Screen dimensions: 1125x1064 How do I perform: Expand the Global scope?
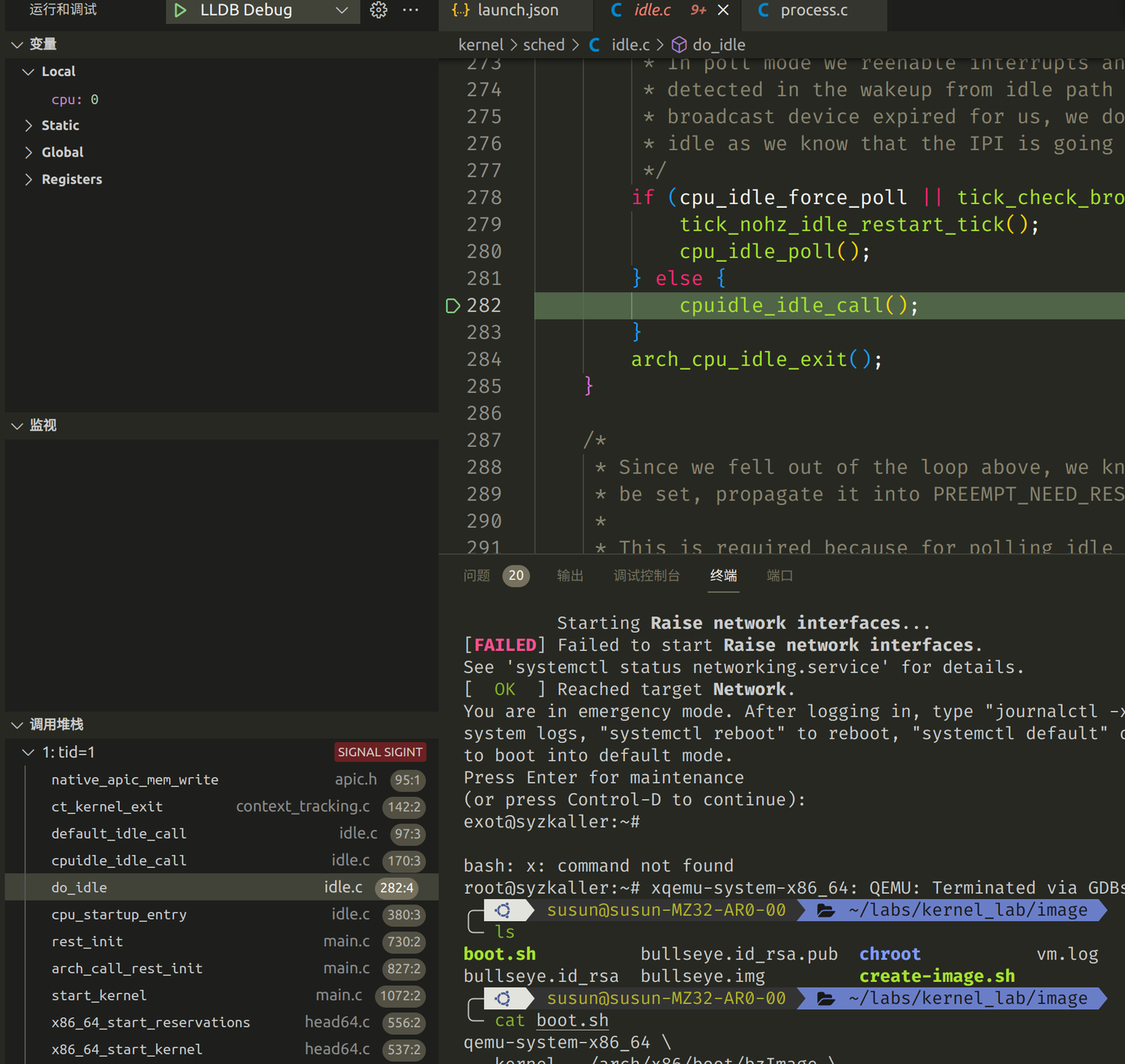tap(29, 152)
